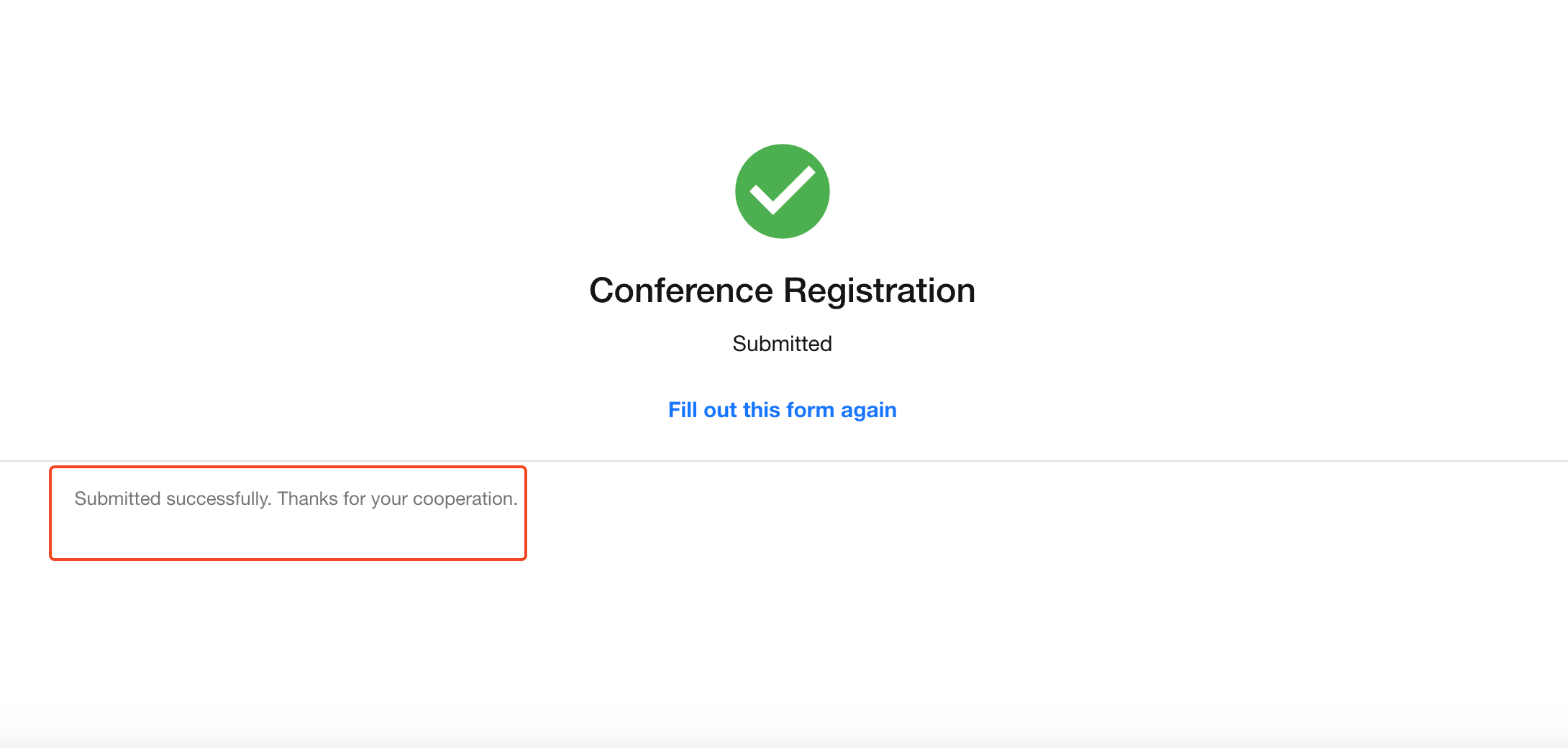Viewport: 1568px width, 748px height.
Task: Click the "Submitted" status text
Action: (x=782, y=344)
